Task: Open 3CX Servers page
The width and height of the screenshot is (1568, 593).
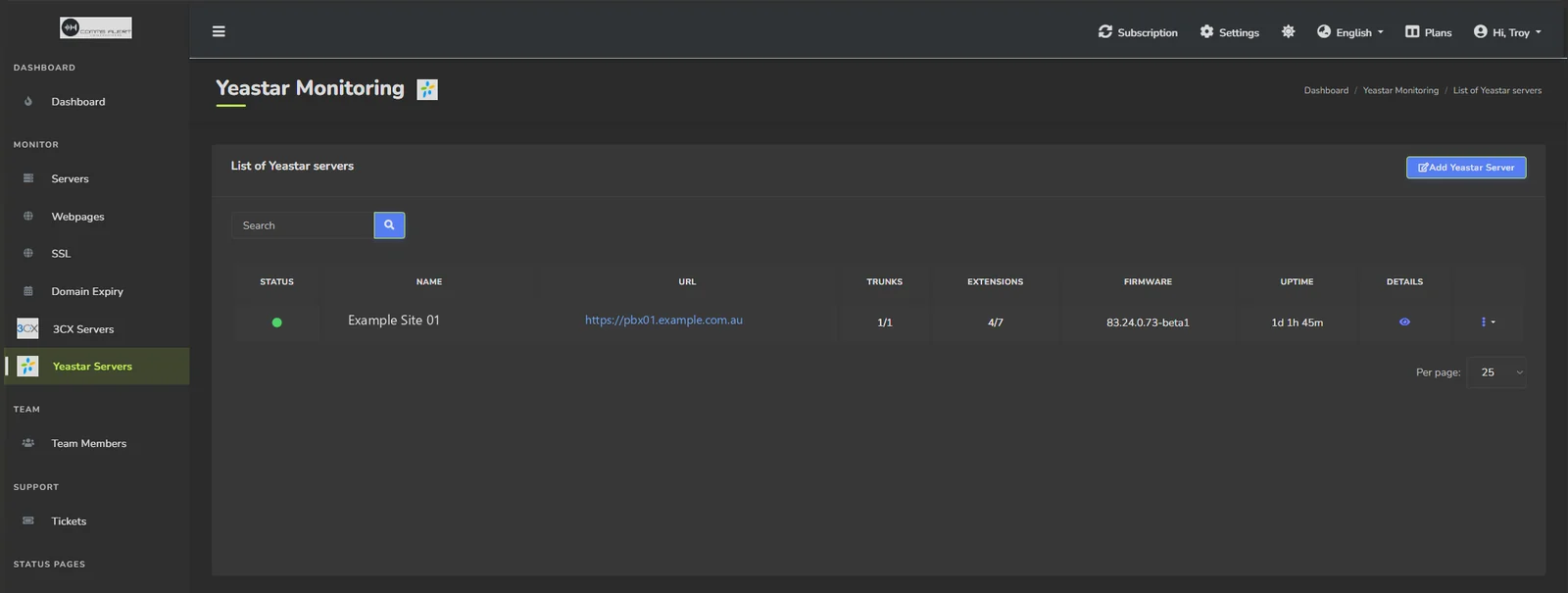Action: coord(83,329)
